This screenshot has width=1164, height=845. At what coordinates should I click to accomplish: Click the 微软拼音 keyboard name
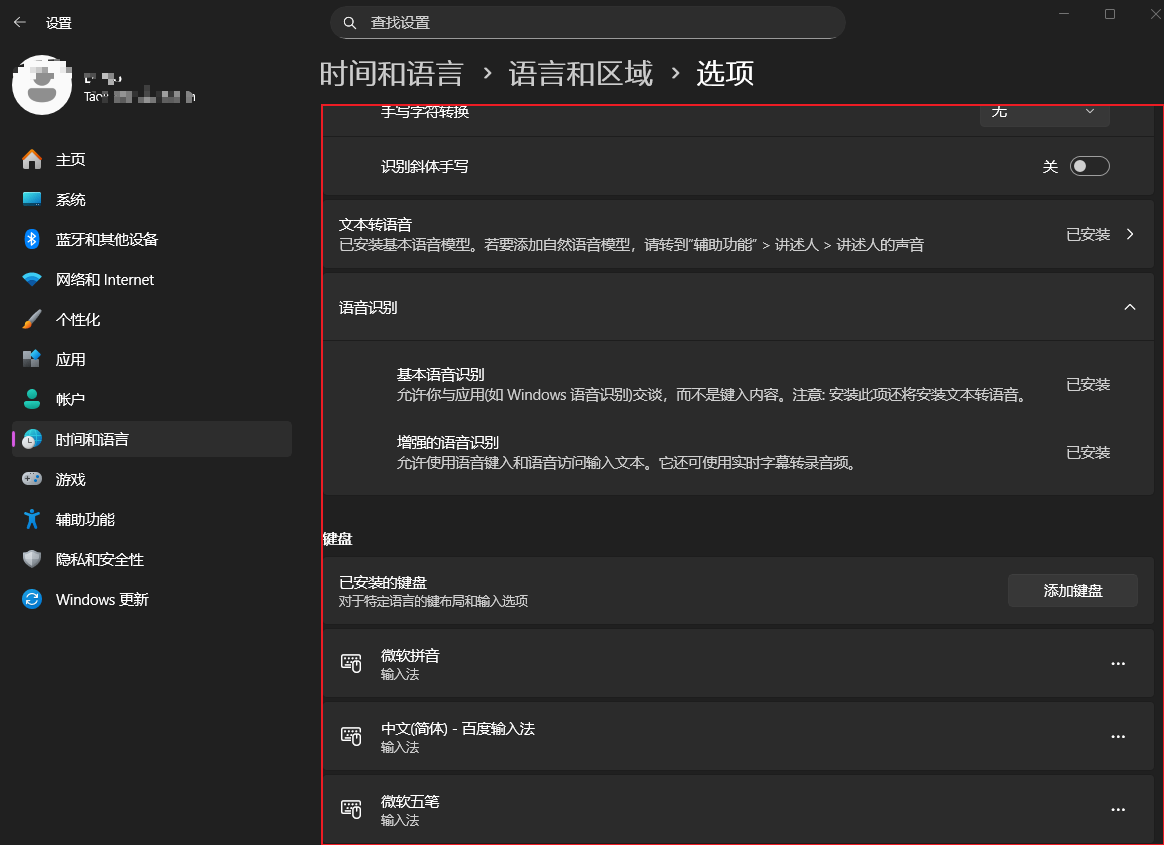click(x=410, y=656)
